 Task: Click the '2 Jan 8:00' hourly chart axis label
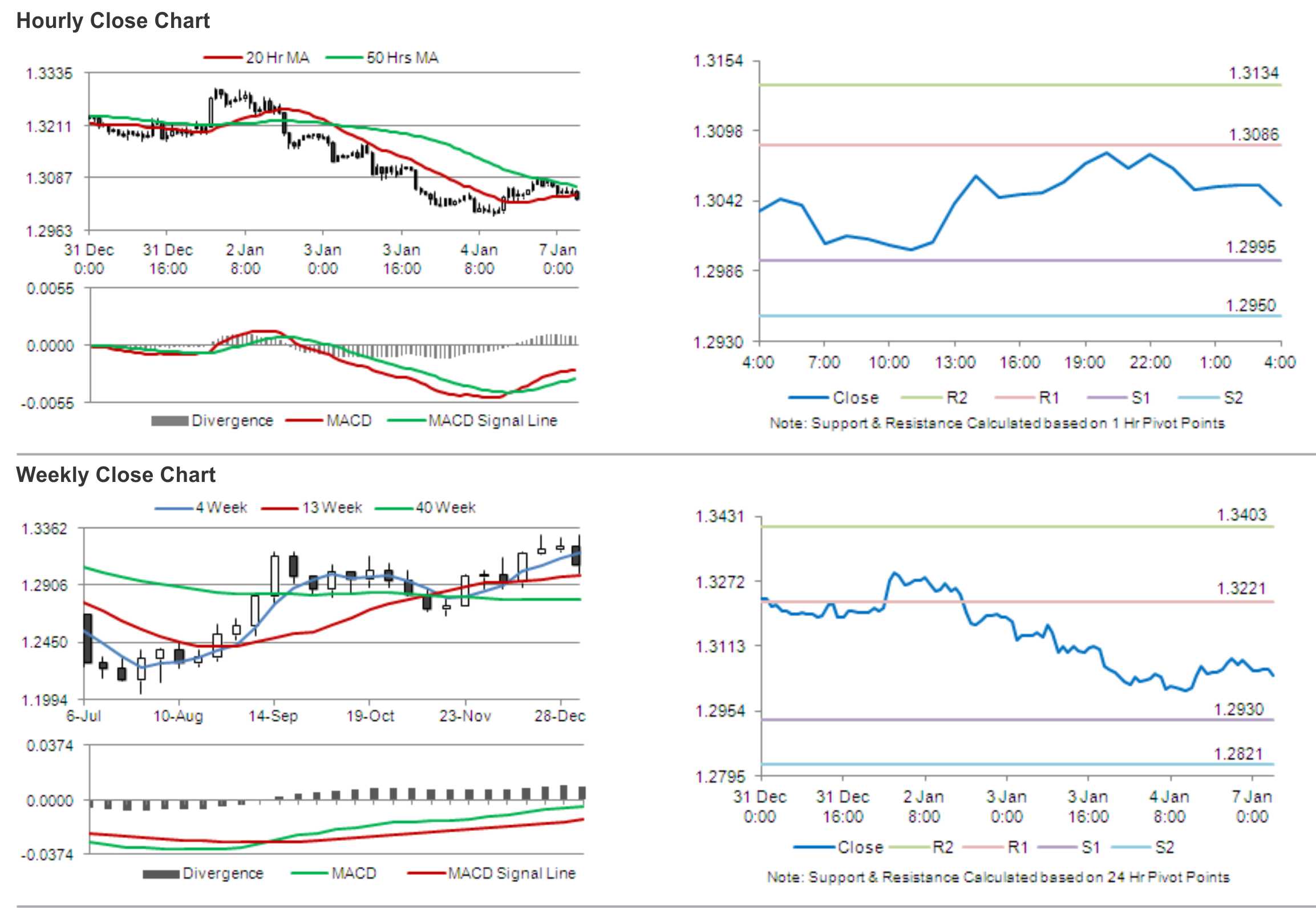point(245,259)
